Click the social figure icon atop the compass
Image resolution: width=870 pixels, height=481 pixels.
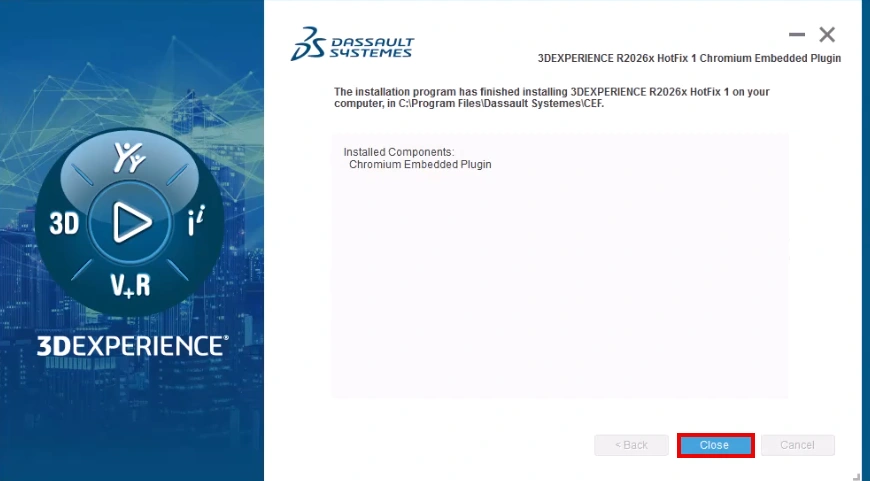(129, 158)
